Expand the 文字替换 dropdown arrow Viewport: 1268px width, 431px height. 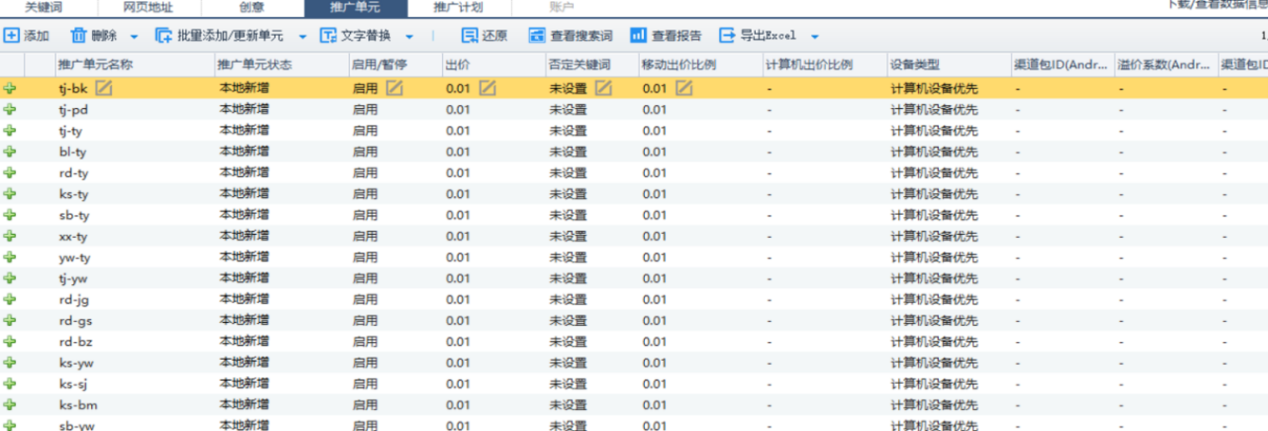(x=410, y=37)
